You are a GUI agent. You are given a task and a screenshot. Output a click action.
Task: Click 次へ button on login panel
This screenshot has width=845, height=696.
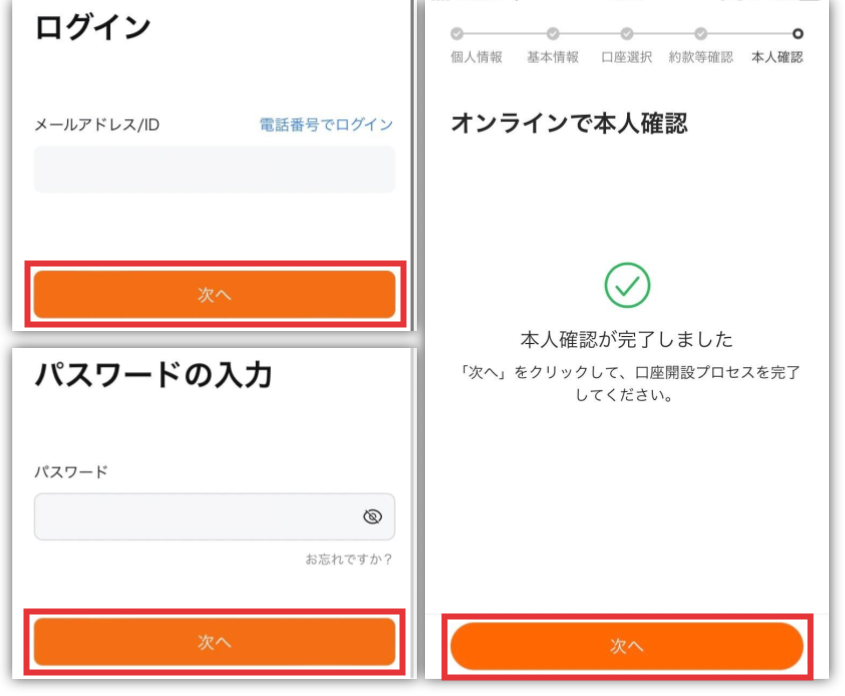[x=214, y=294]
